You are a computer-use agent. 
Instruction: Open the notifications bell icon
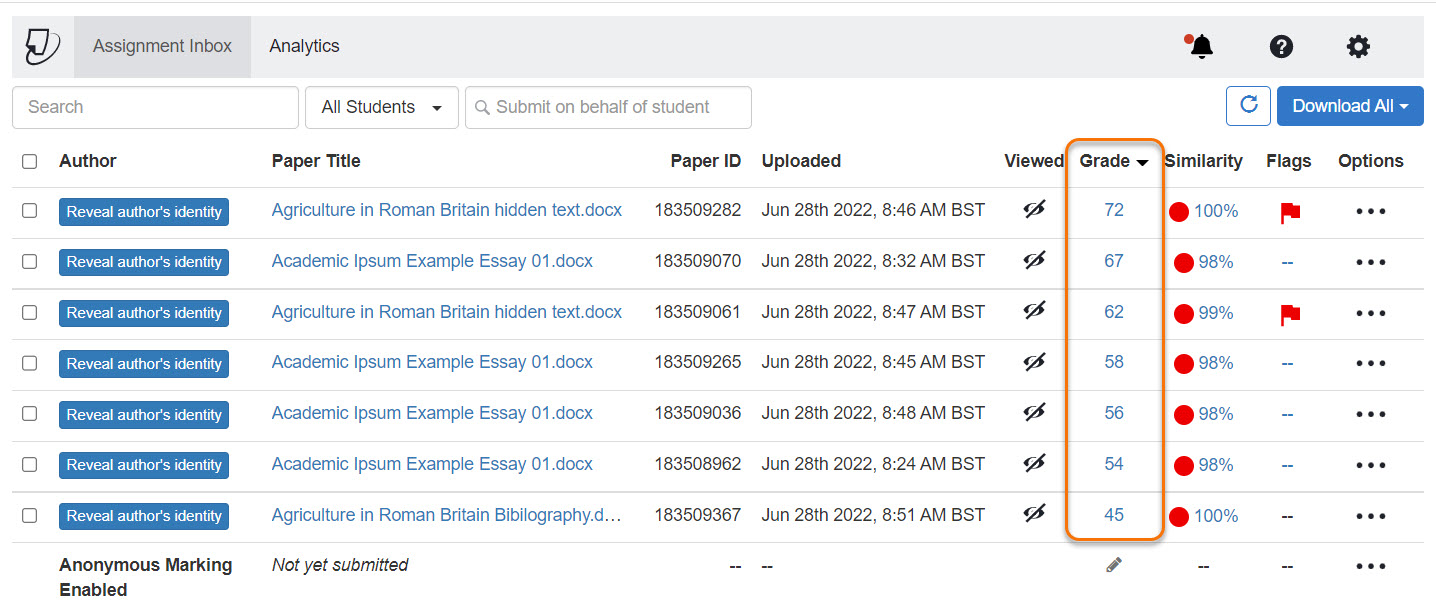pos(1201,46)
